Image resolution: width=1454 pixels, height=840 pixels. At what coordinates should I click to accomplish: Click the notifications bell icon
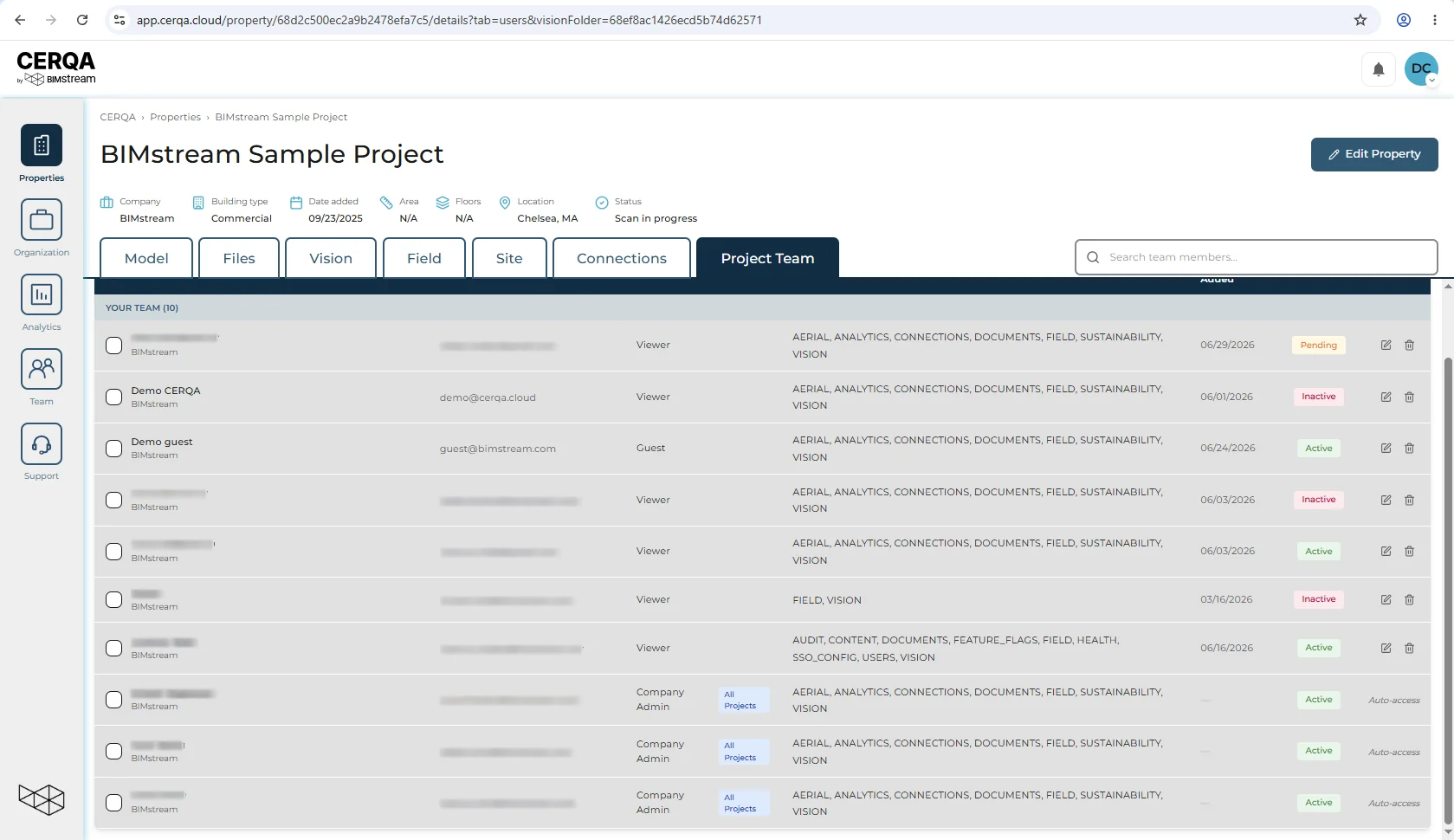click(1379, 69)
